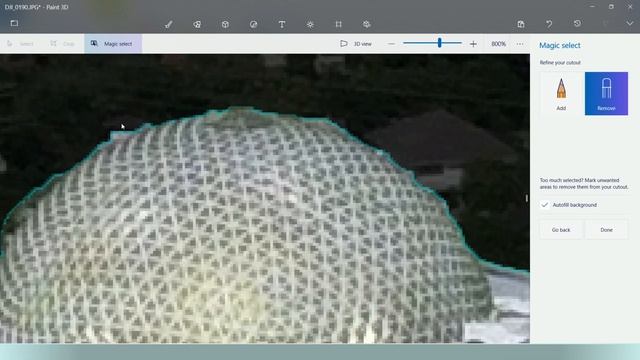Select the Remove refine tool
This screenshot has width=640, height=360.
(606, 94)
